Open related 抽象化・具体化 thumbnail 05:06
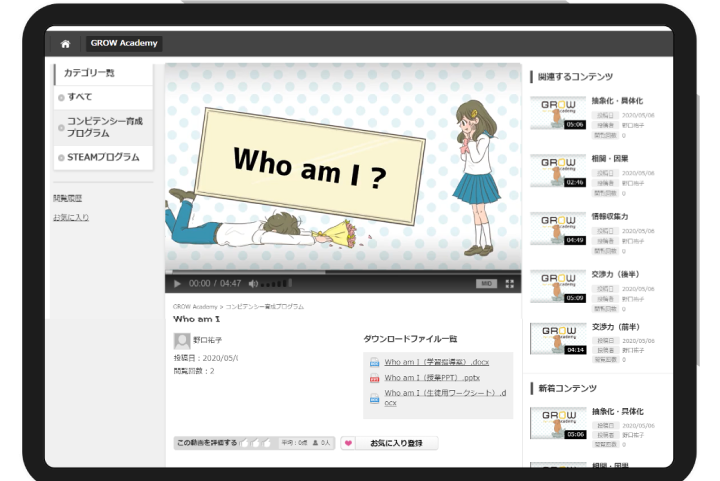 (558, 113)
